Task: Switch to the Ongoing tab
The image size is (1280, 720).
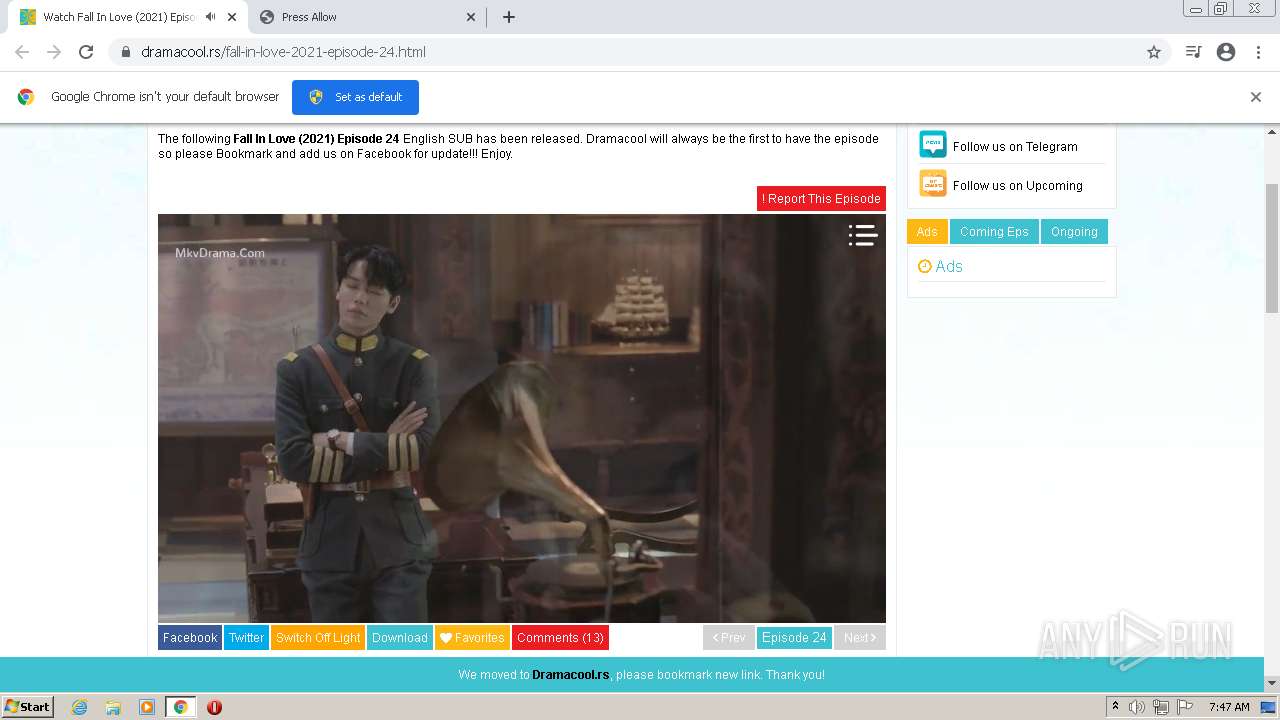Action: click(1074, 232)
